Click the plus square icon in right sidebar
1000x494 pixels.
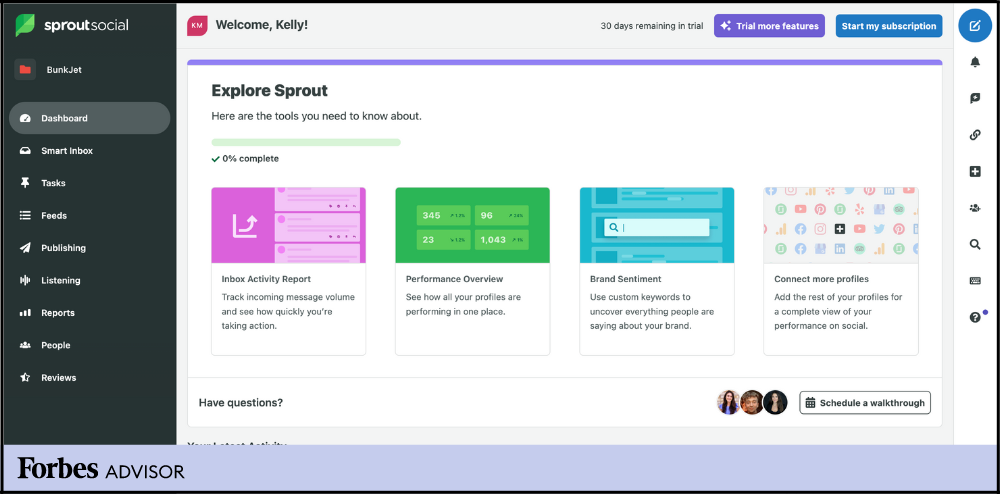click(x=975, y=172)
